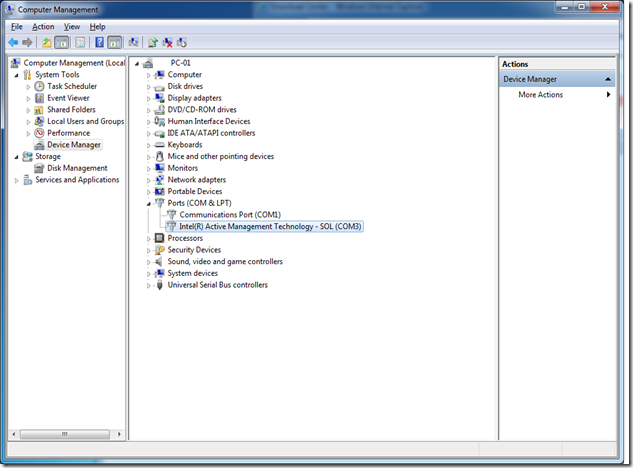Click the Uninstall device toolbar icon
This screenshot has height=468, width=633.
click(167, 43)
